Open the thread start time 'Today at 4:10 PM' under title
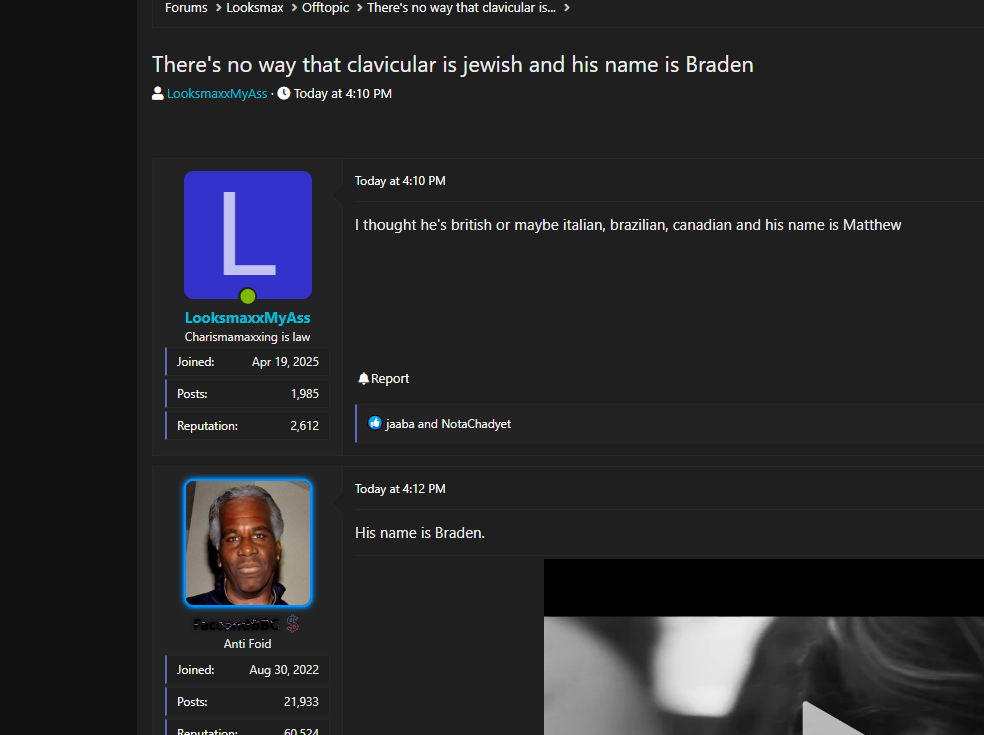Viewport: 984px width, 735px height. coord(343,94)
